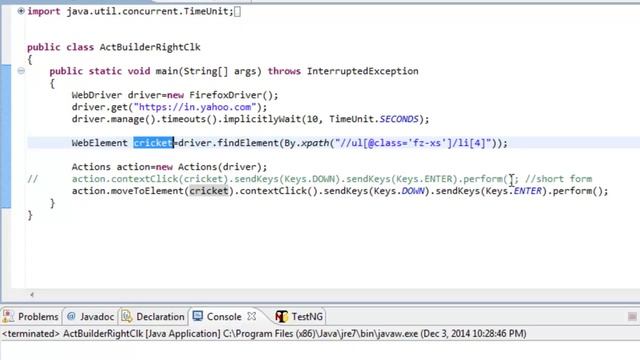This screenshot has width=640, height=360.
Task: Click the highlighted 'cricket' variable
Action: point(153,143)
